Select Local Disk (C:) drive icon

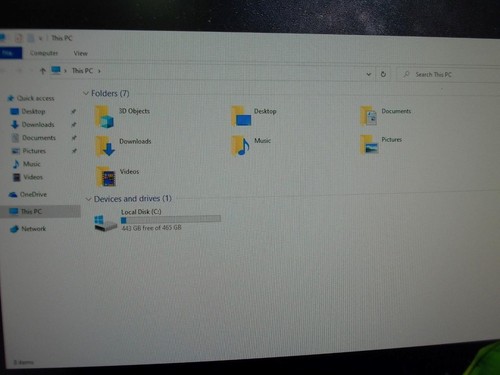(x=106, y=223)
